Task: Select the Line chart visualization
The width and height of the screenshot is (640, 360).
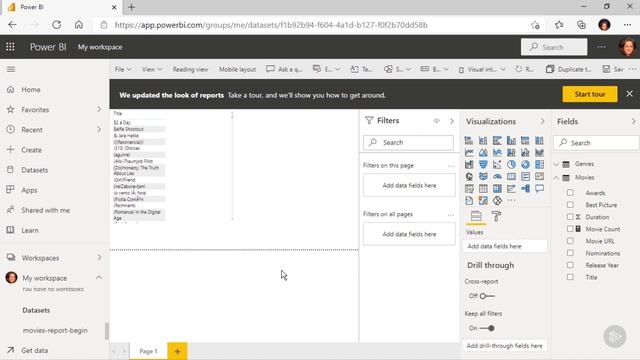Action: pyautogui.click(x=469, y=153)
